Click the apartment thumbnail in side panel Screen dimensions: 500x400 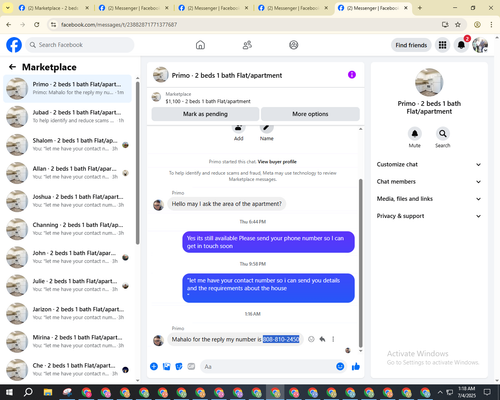(x=429, y=82)
